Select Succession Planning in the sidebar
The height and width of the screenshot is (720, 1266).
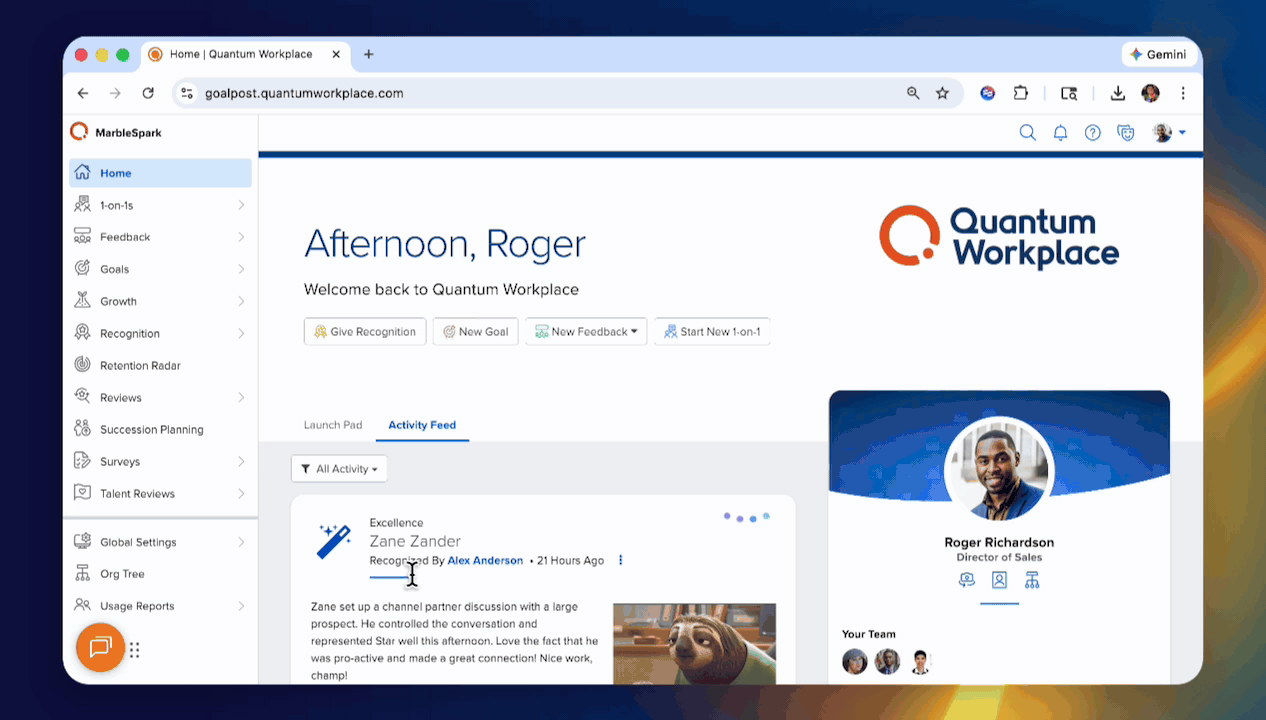click(x=151, y=430)
